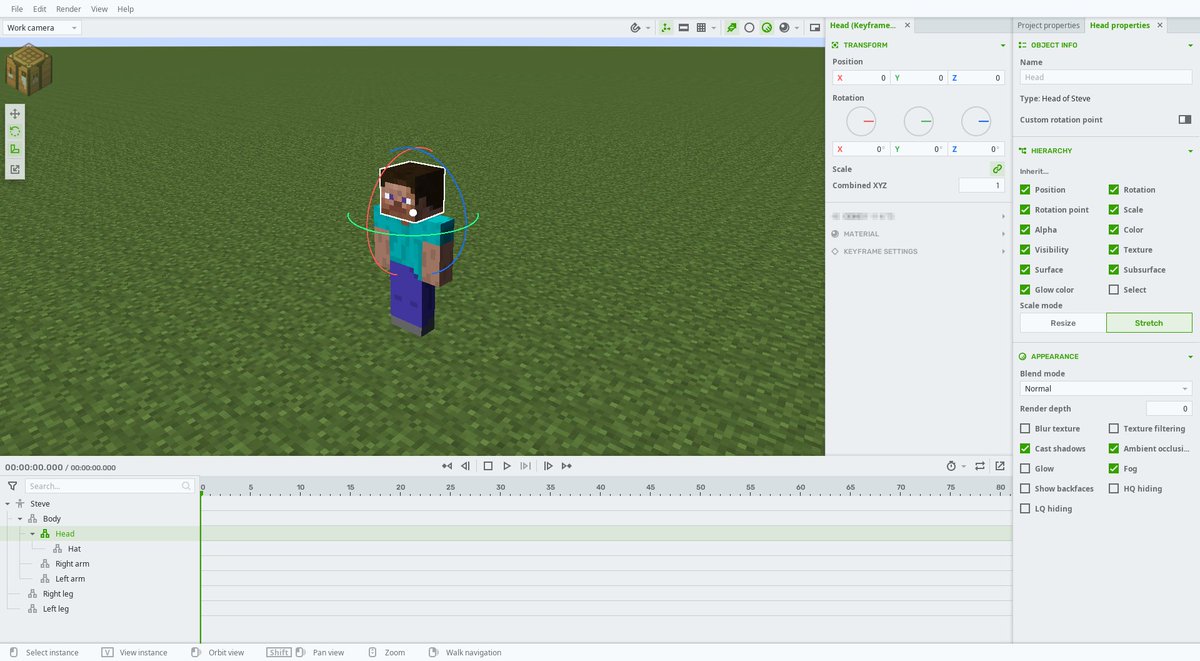Toggle timeline loop icon
Viewport: 1200px width, 661px height.
click(980, 466)
